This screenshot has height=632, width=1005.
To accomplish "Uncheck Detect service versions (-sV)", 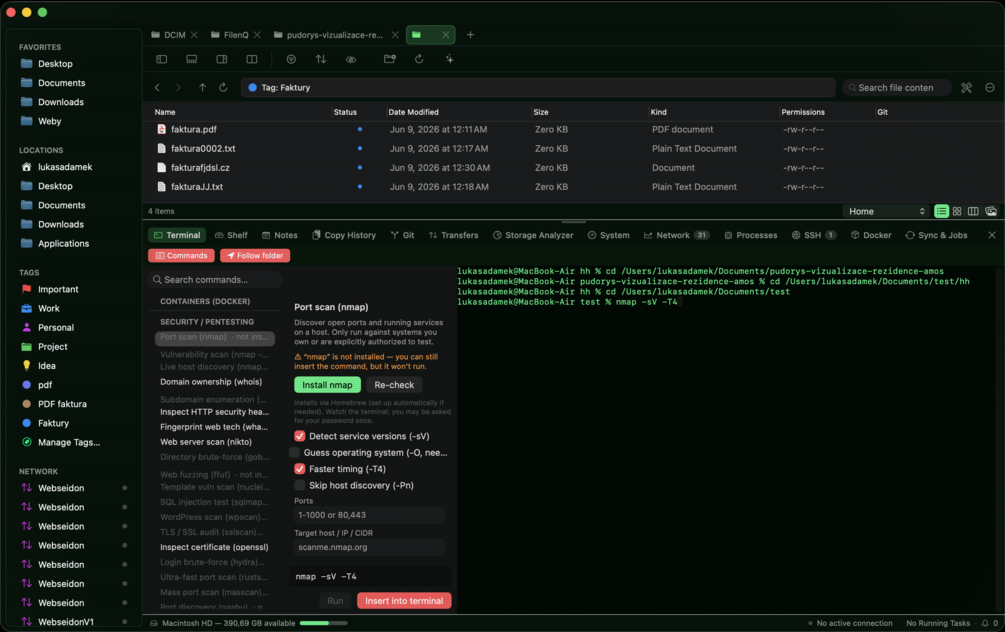I will pyautogui.click(x=299, y=436).
